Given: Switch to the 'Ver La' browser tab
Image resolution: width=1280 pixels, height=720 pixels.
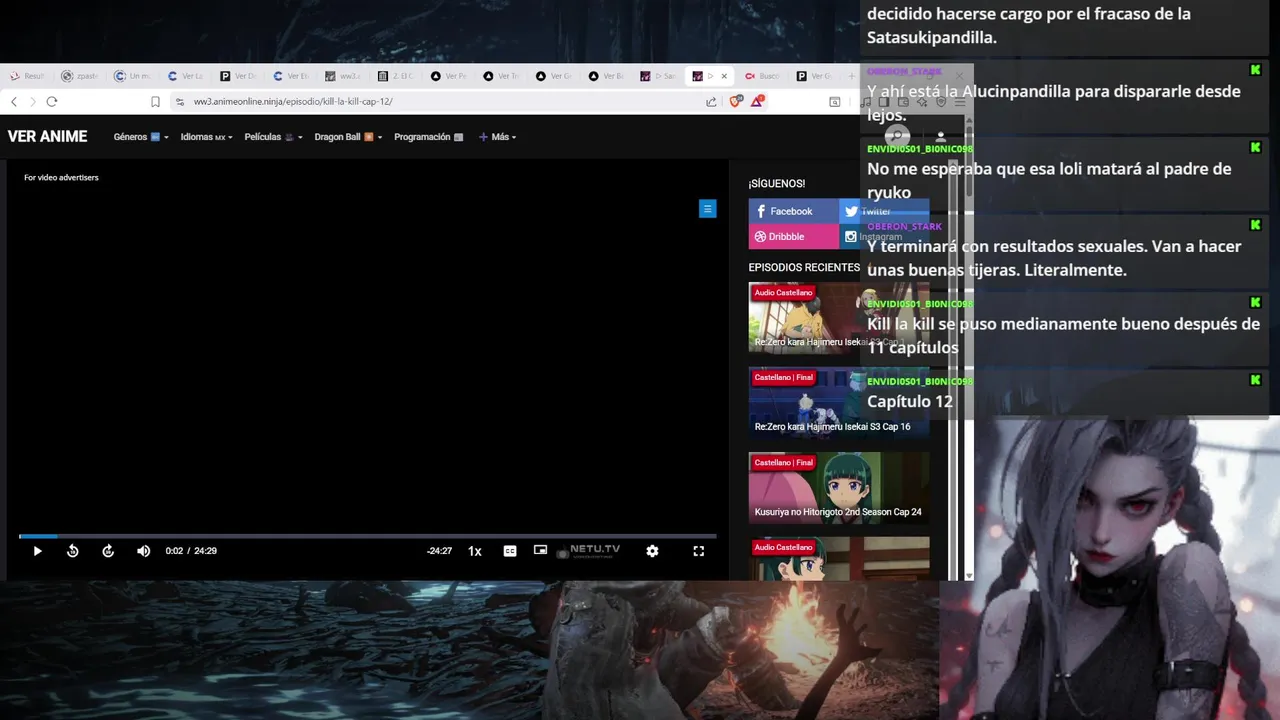Looking at the screenshot, I should pos(185,76).
